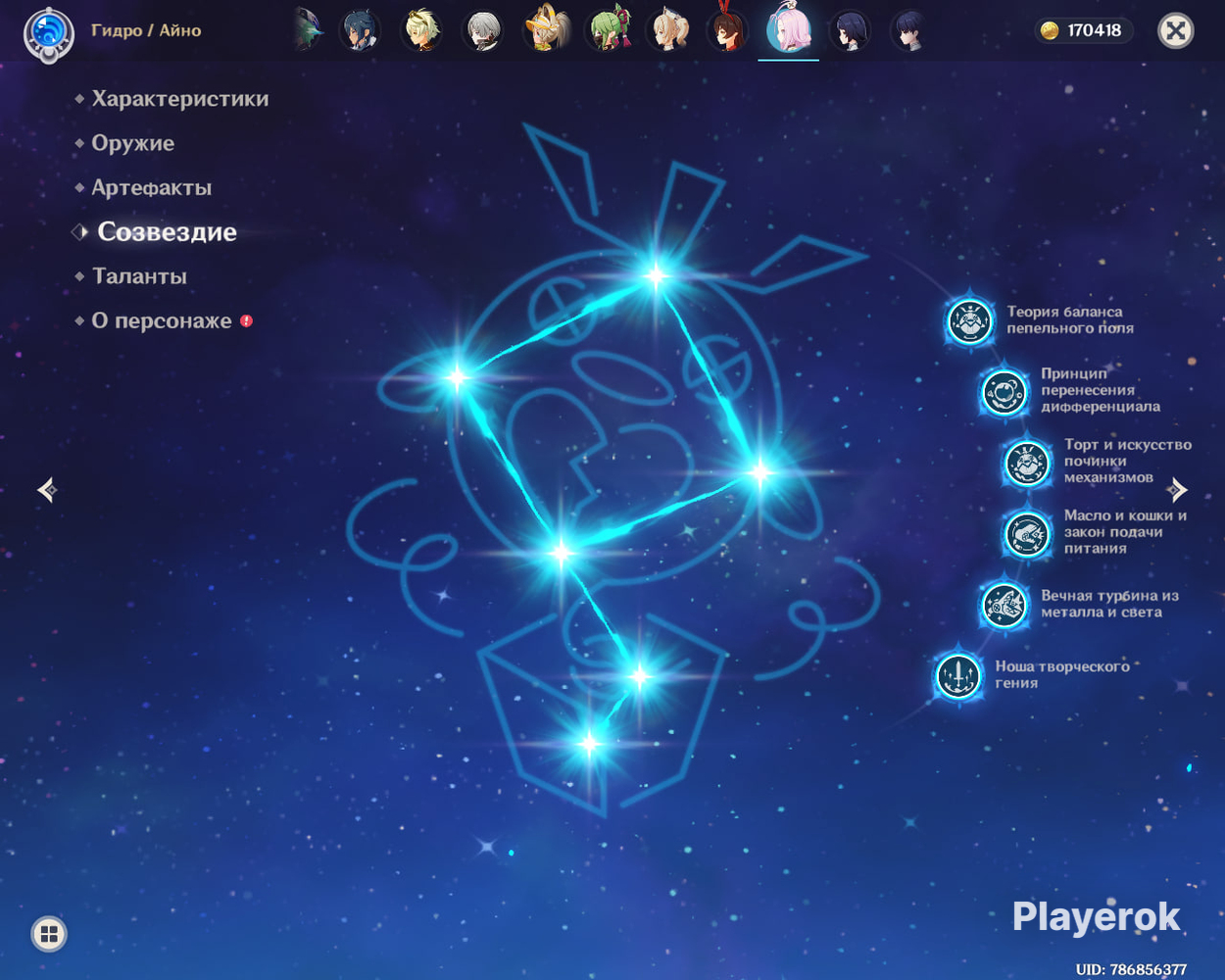
Task: Select the dark-blue-haired character avatar in top bar
Action: point(360,31)
